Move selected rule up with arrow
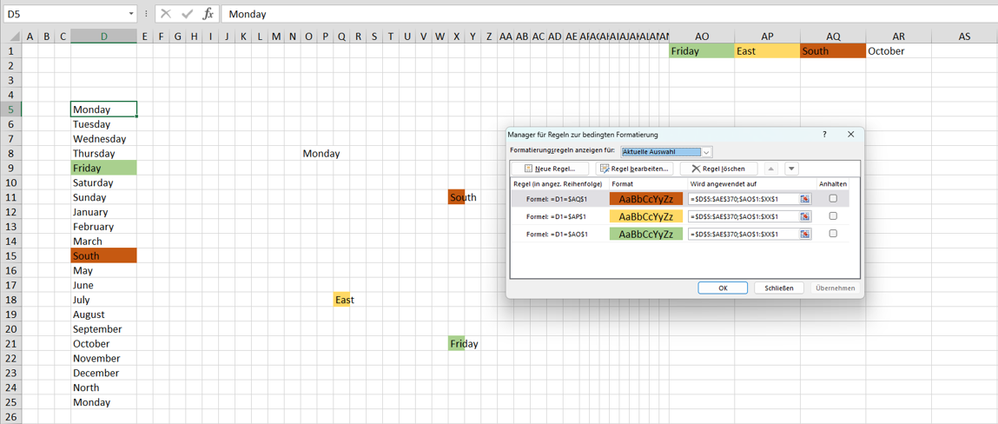 (x=770, y=169)
